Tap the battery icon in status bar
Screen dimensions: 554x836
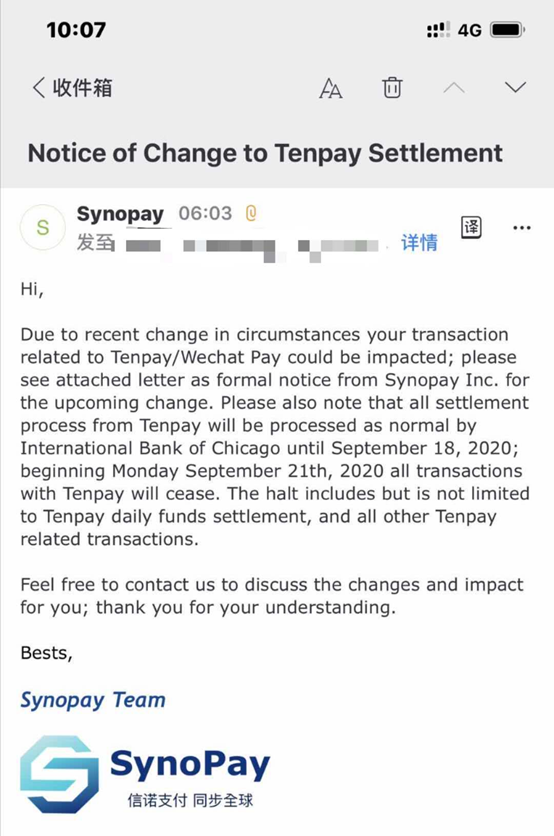507,30
